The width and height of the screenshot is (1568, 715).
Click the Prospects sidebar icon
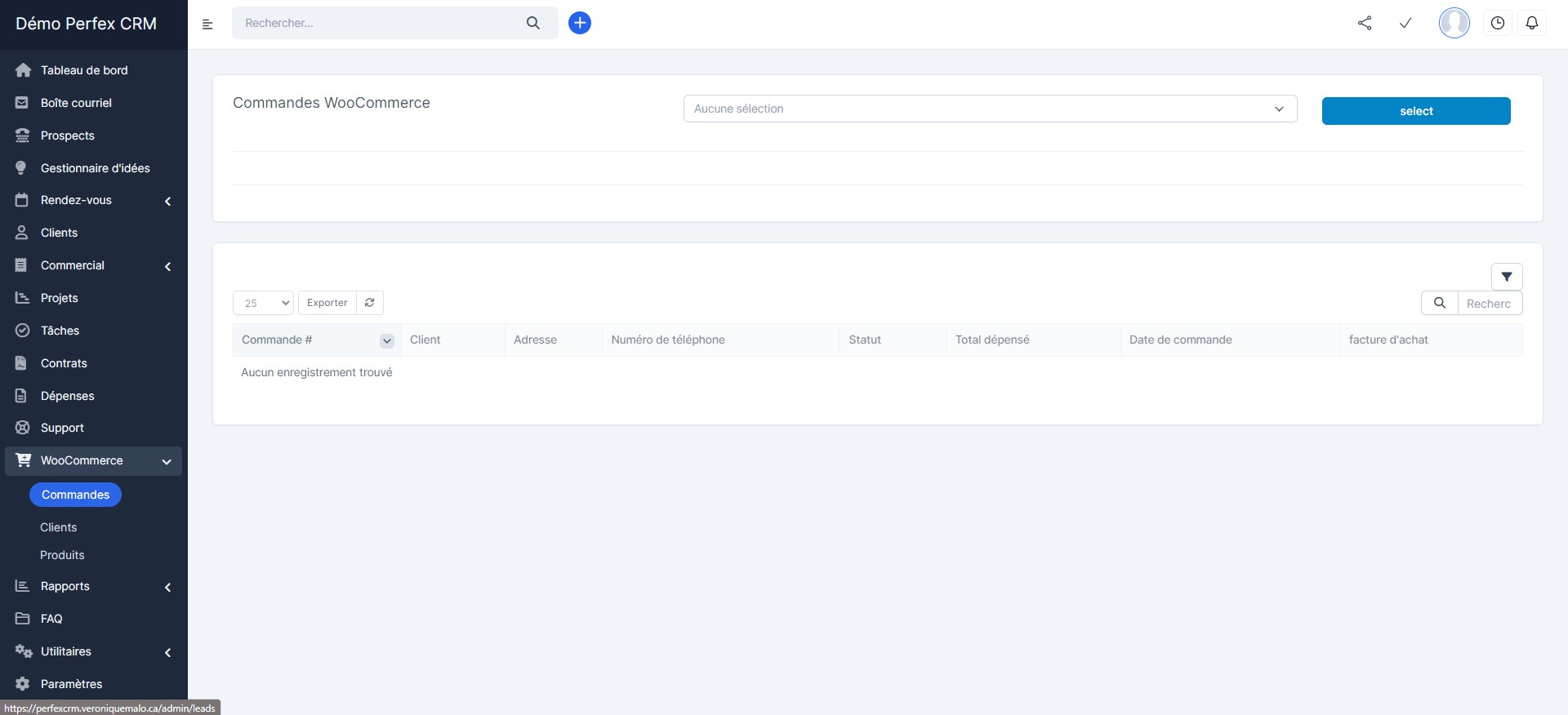[23, 135]
